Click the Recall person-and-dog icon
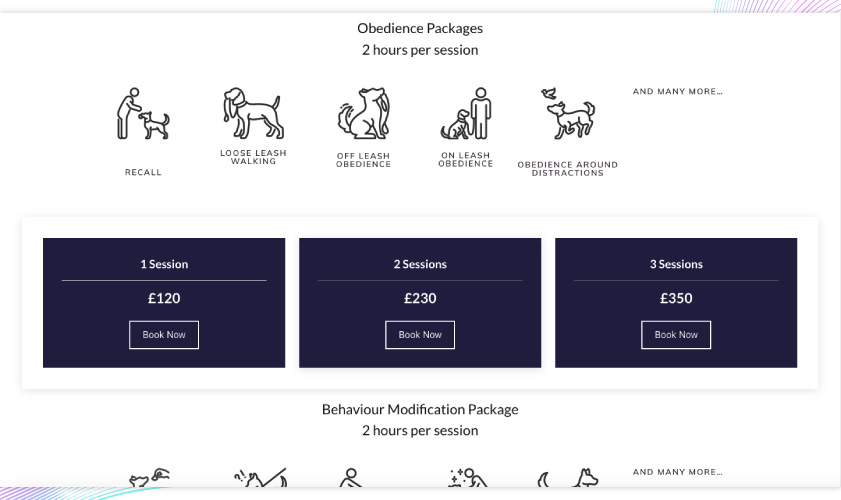 pyautogui.click(x=143, y=114)
